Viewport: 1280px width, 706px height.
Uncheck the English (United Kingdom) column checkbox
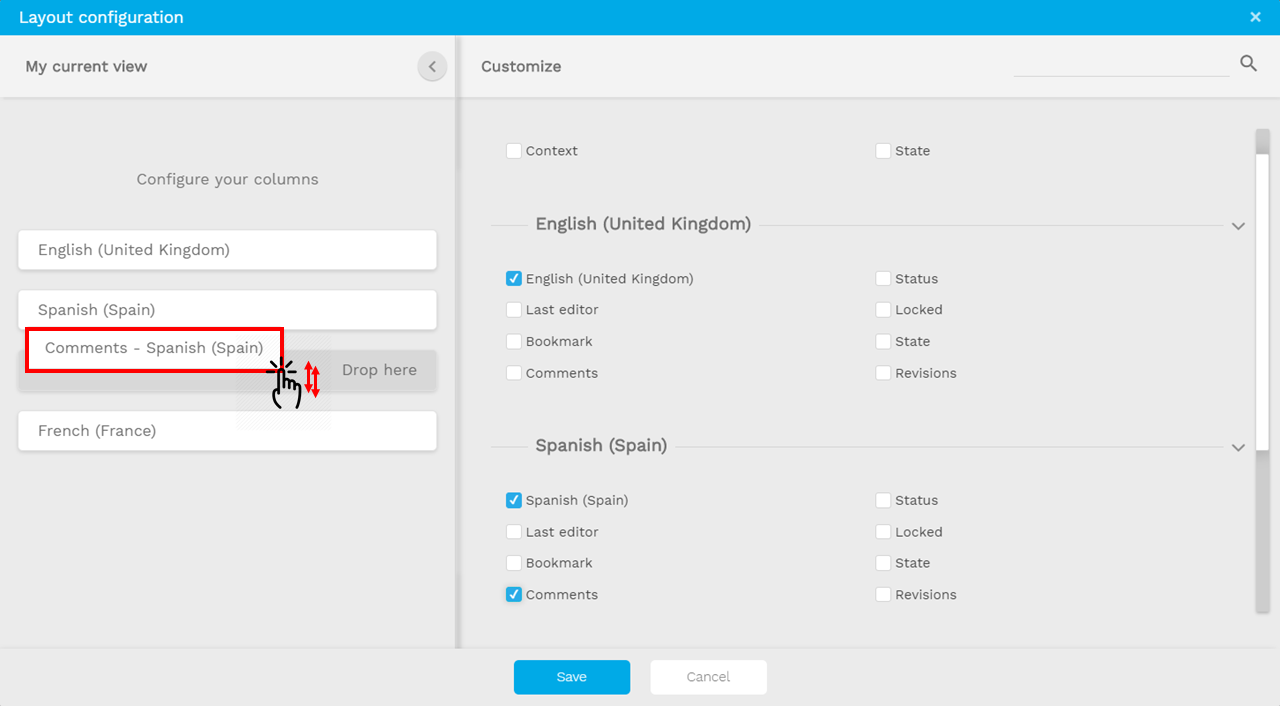click(x=514, y=279)
